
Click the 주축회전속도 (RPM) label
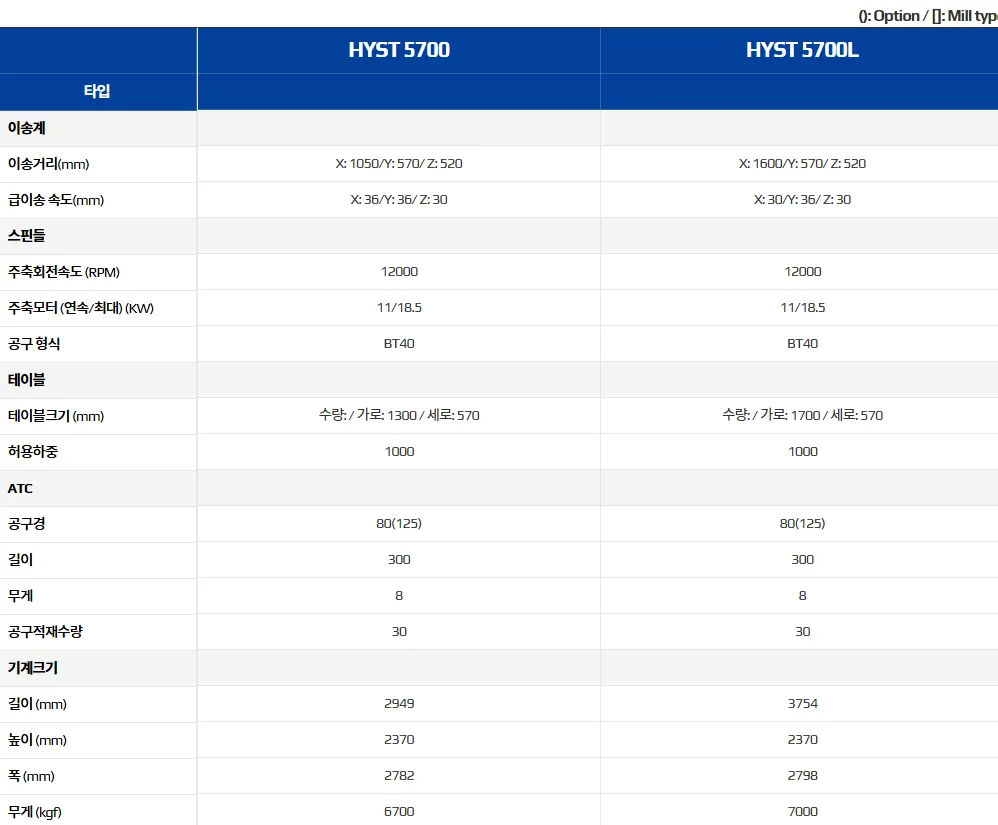pos(64,272)
